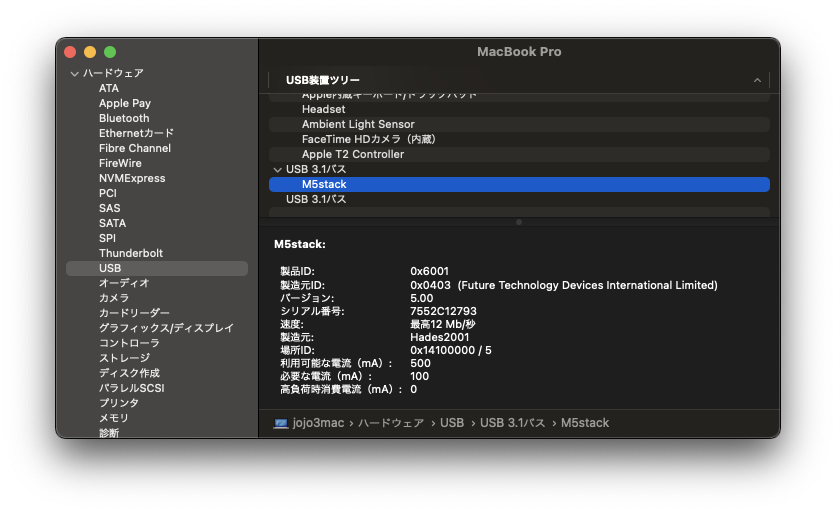Click the 製品ID value 0x6001
This screenshot has width=836, height=512.
click(x=429, y=271)
